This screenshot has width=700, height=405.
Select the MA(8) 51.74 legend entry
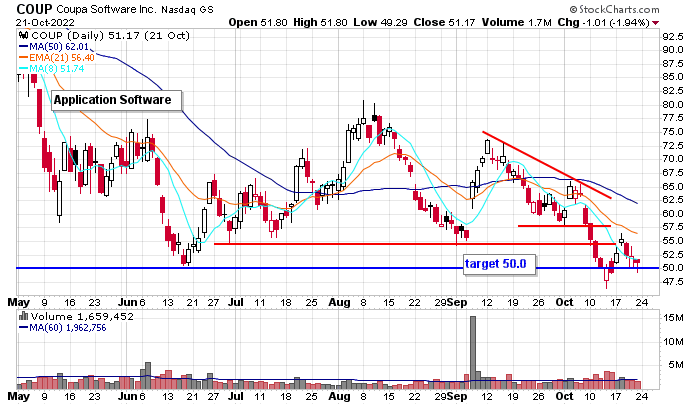[51, 69]
